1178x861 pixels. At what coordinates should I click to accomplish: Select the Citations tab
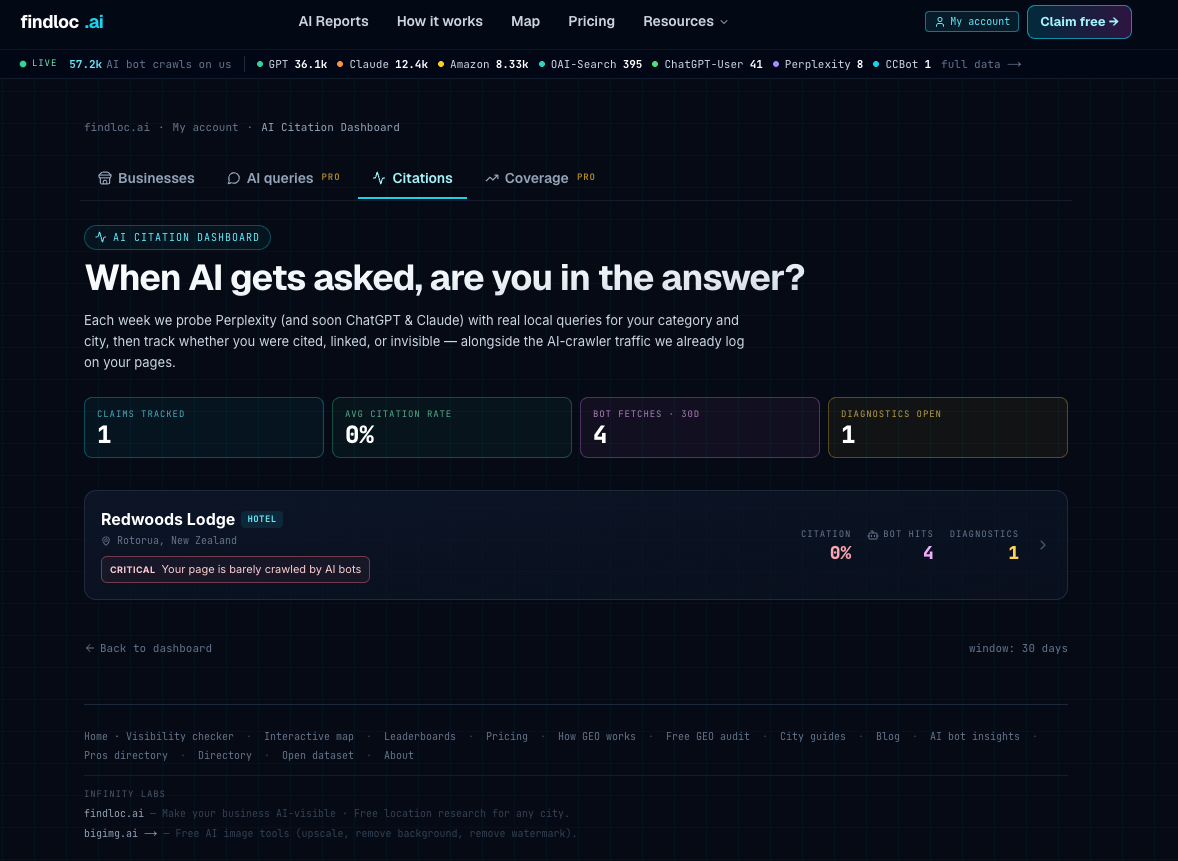(412, 178)
